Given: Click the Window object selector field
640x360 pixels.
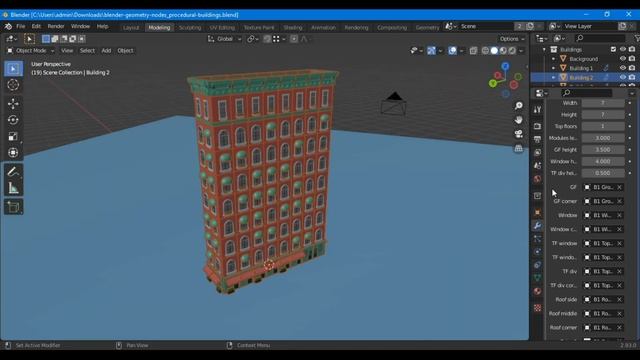Looking at the screenshot, I should coord(602,215).
